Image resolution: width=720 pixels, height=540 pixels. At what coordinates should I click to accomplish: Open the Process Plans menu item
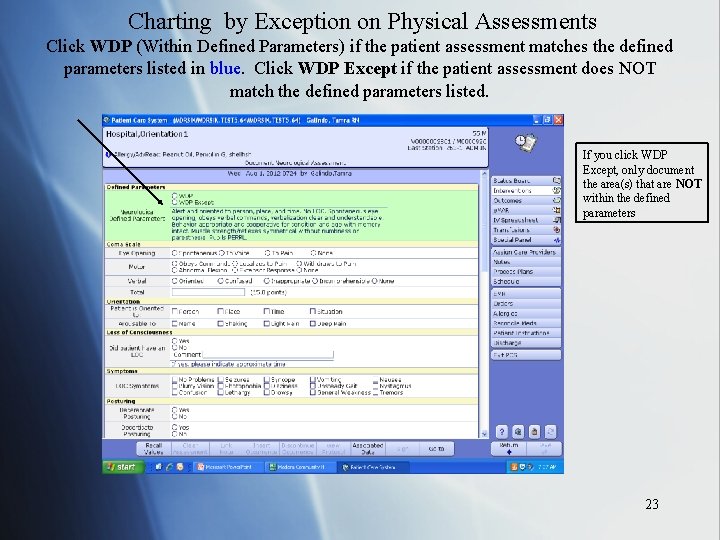tap(526, 271)
